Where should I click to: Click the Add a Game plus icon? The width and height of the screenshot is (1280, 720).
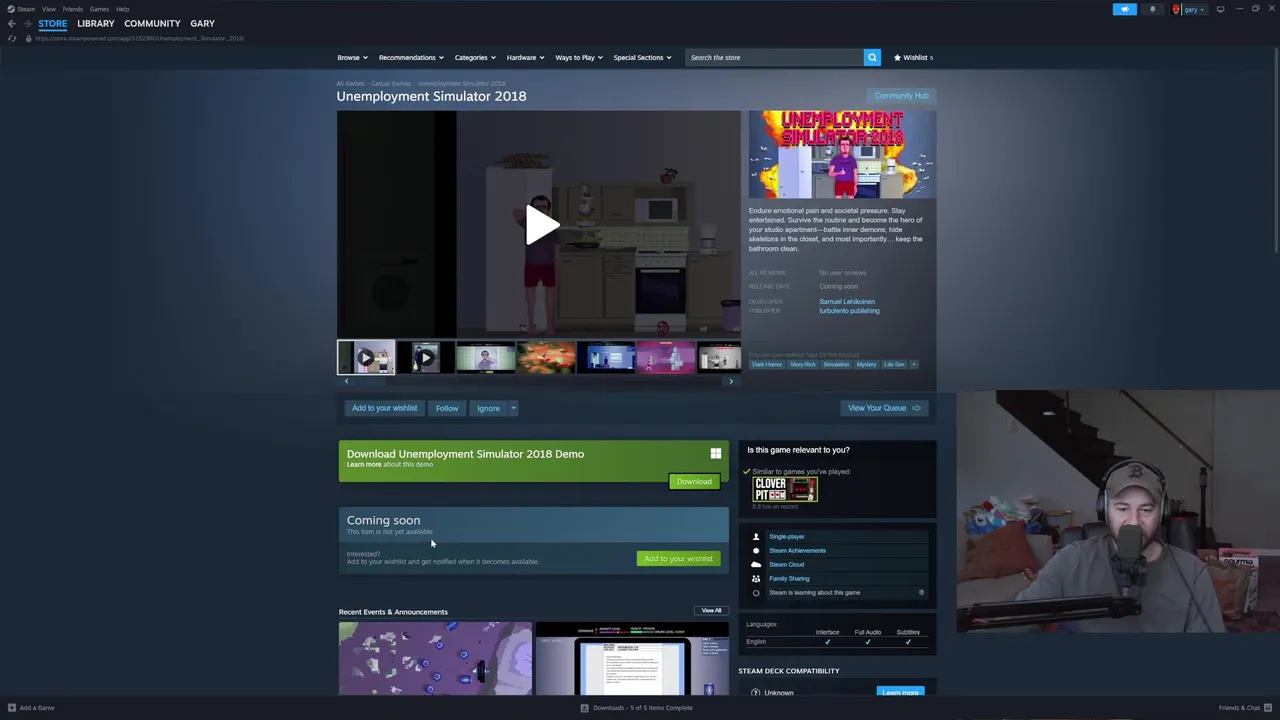click(12, 708)
